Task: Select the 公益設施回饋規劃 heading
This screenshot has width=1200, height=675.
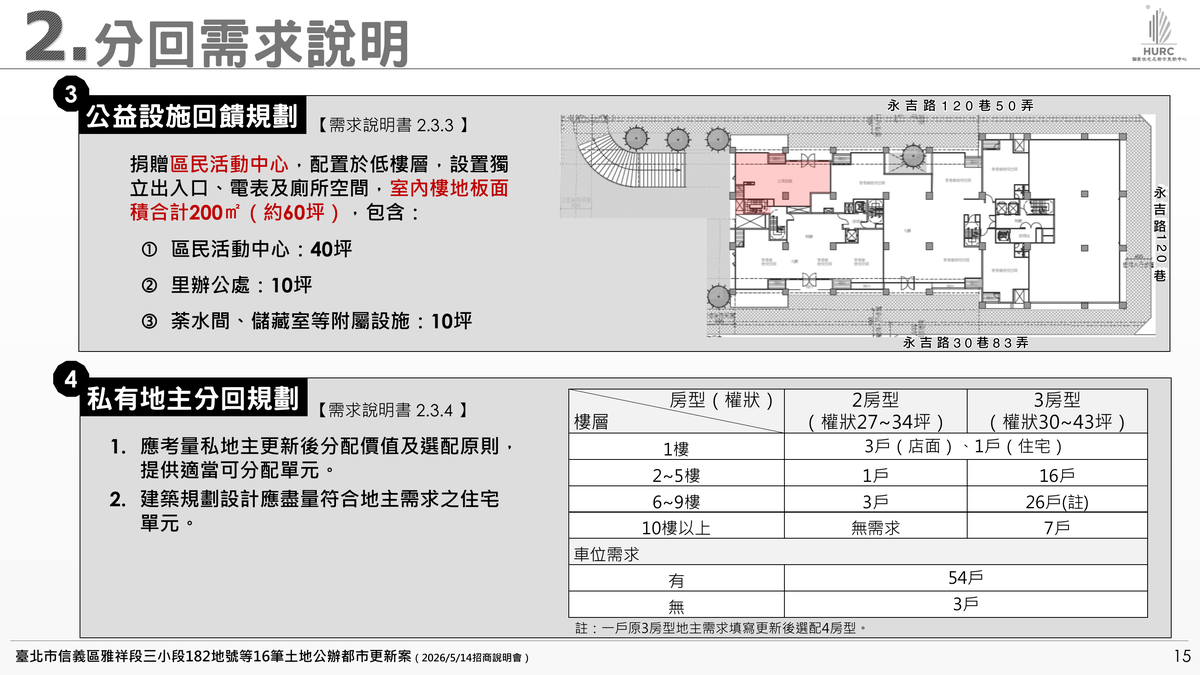Action: (193, 117)
